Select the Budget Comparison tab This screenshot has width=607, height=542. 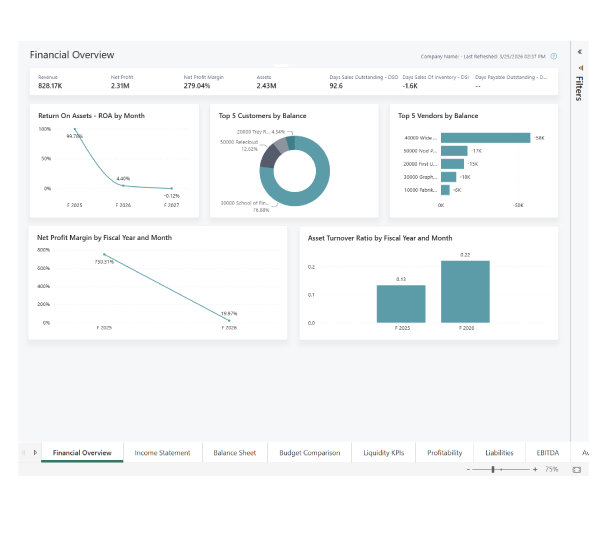(x=310, y=453)
